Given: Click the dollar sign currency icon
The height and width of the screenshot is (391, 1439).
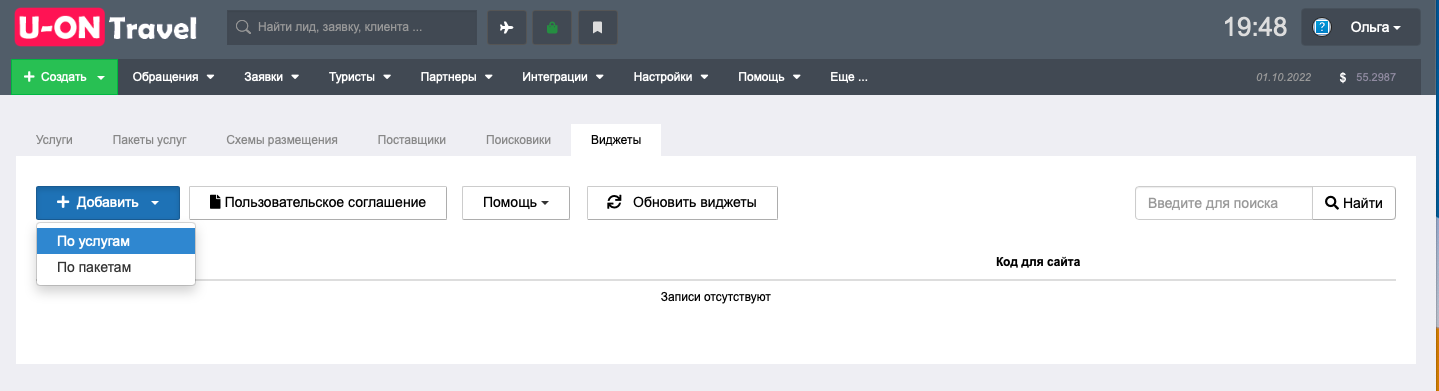Looking at the screenshot, I should (1343, 77).
